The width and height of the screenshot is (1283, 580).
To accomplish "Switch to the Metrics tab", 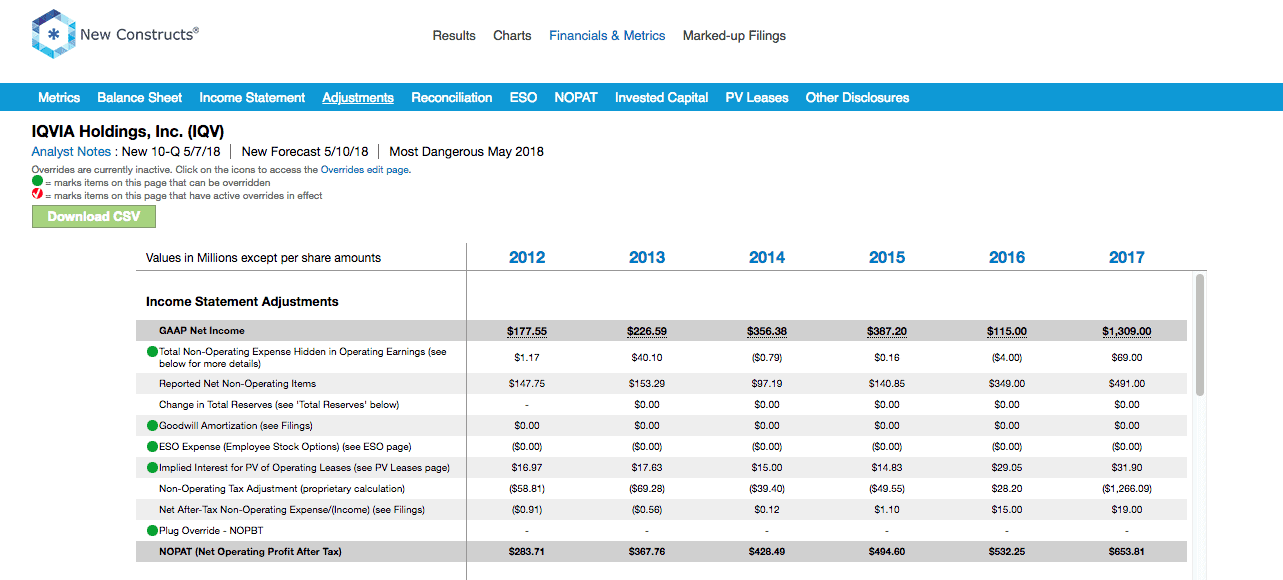I will point(59,97).
